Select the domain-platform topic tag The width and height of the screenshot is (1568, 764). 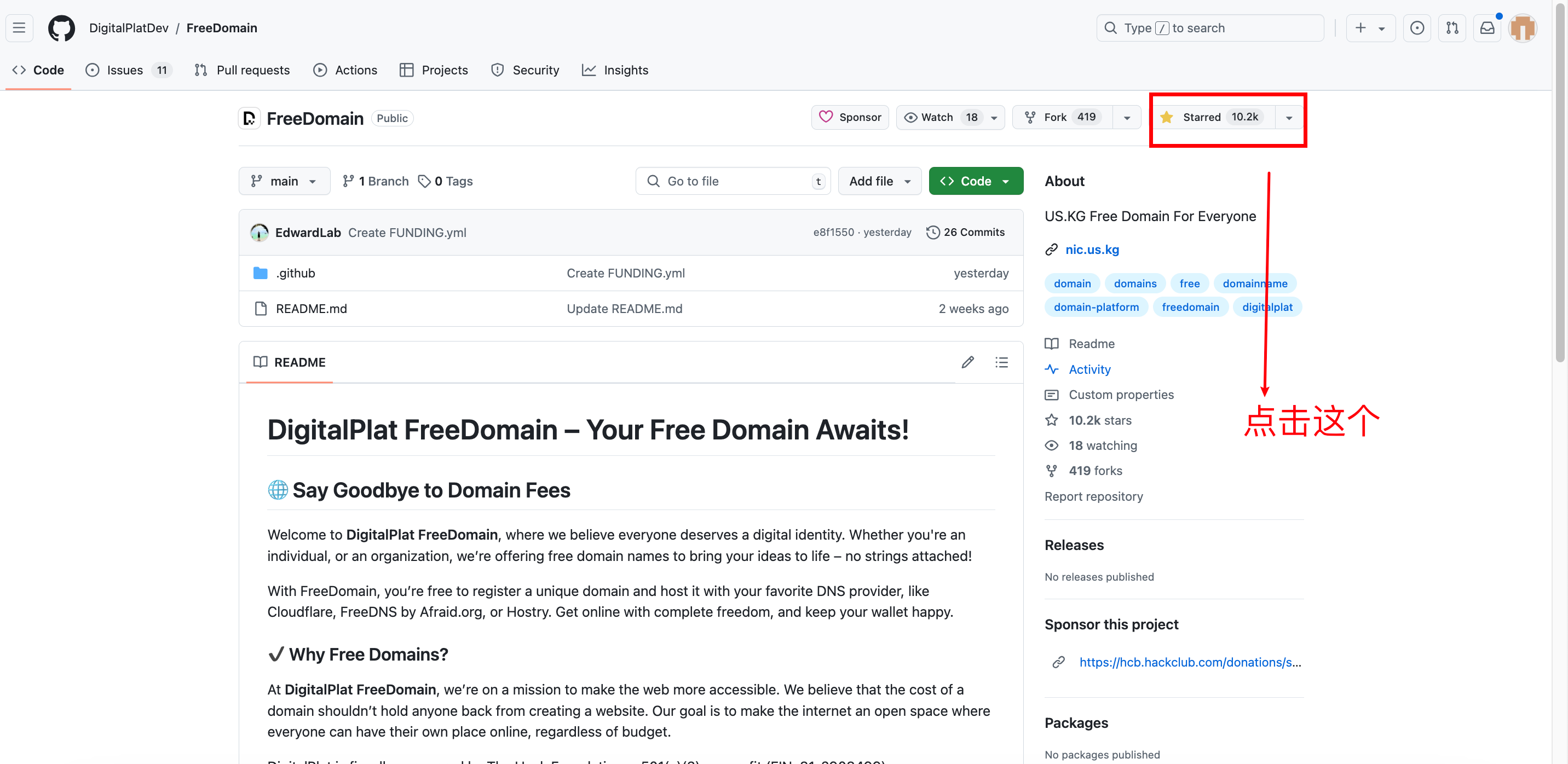click(x=1096, y=307)
